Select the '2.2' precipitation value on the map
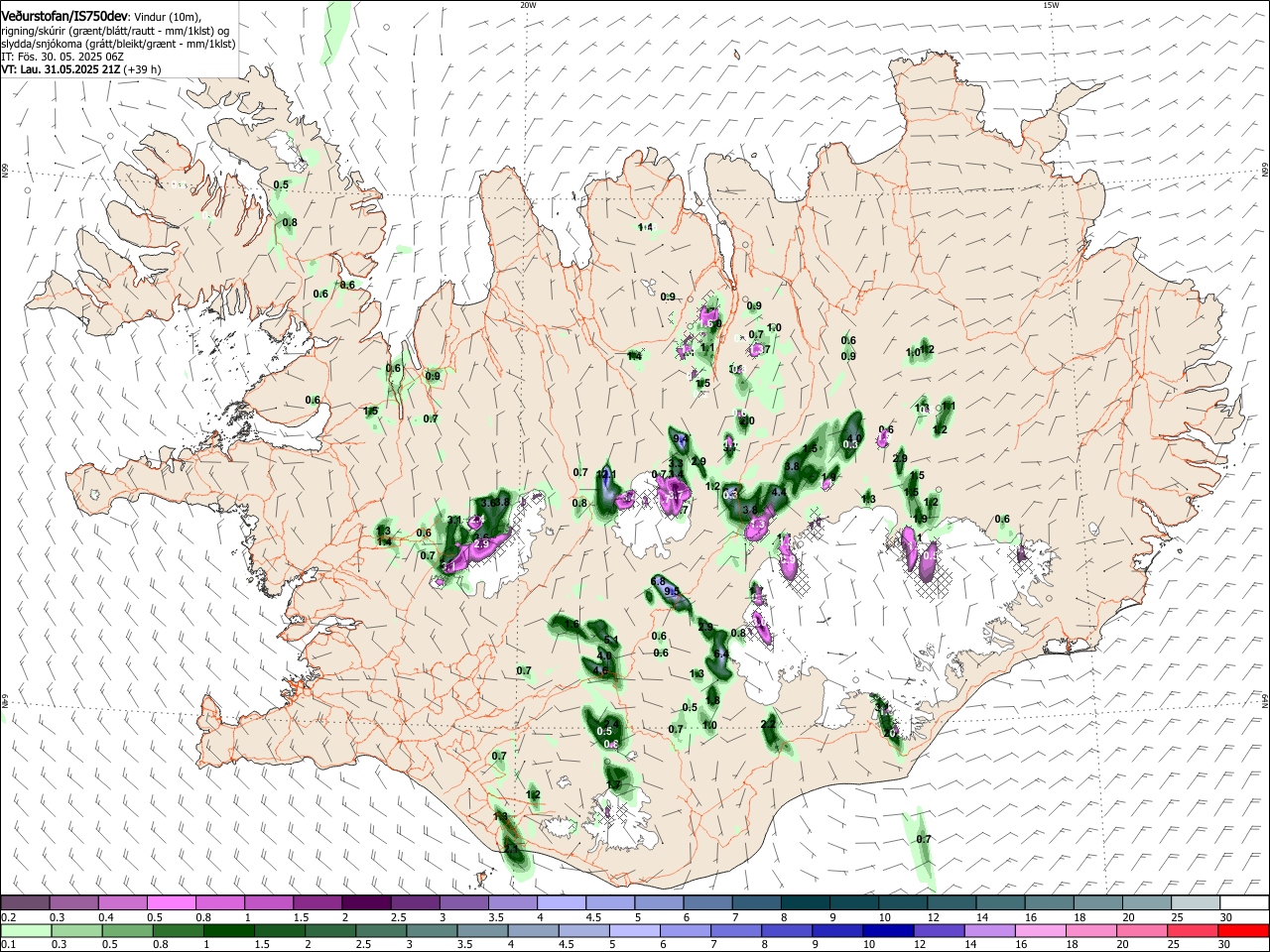 (x=768, y=725)
